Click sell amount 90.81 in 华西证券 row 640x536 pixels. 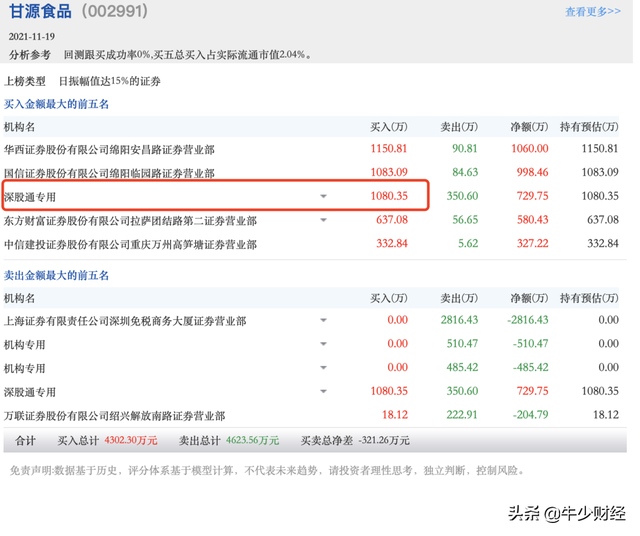464,148
